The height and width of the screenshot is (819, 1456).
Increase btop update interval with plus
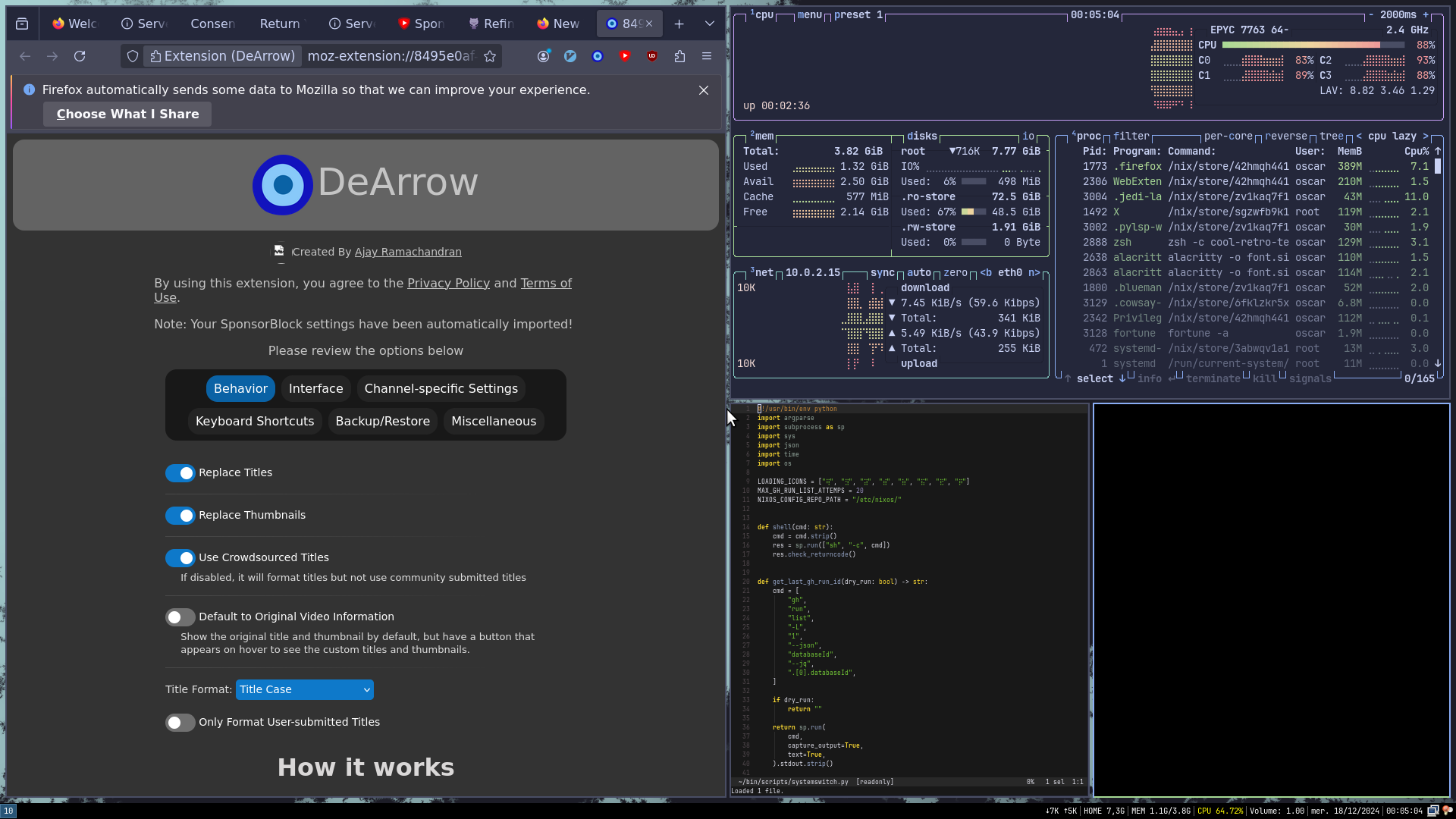(x=1426, y=15)
